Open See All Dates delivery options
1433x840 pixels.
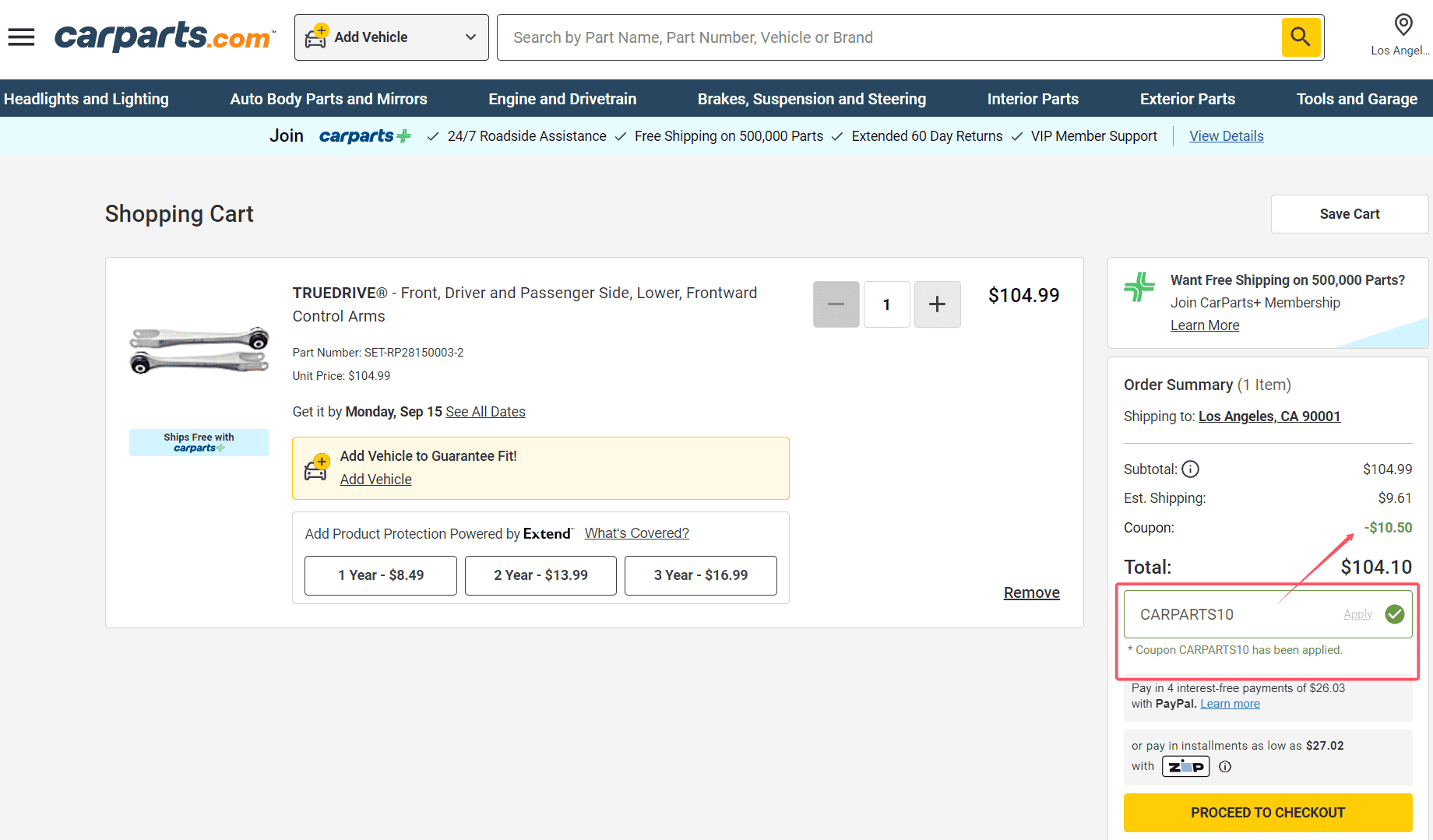point(485,412)
